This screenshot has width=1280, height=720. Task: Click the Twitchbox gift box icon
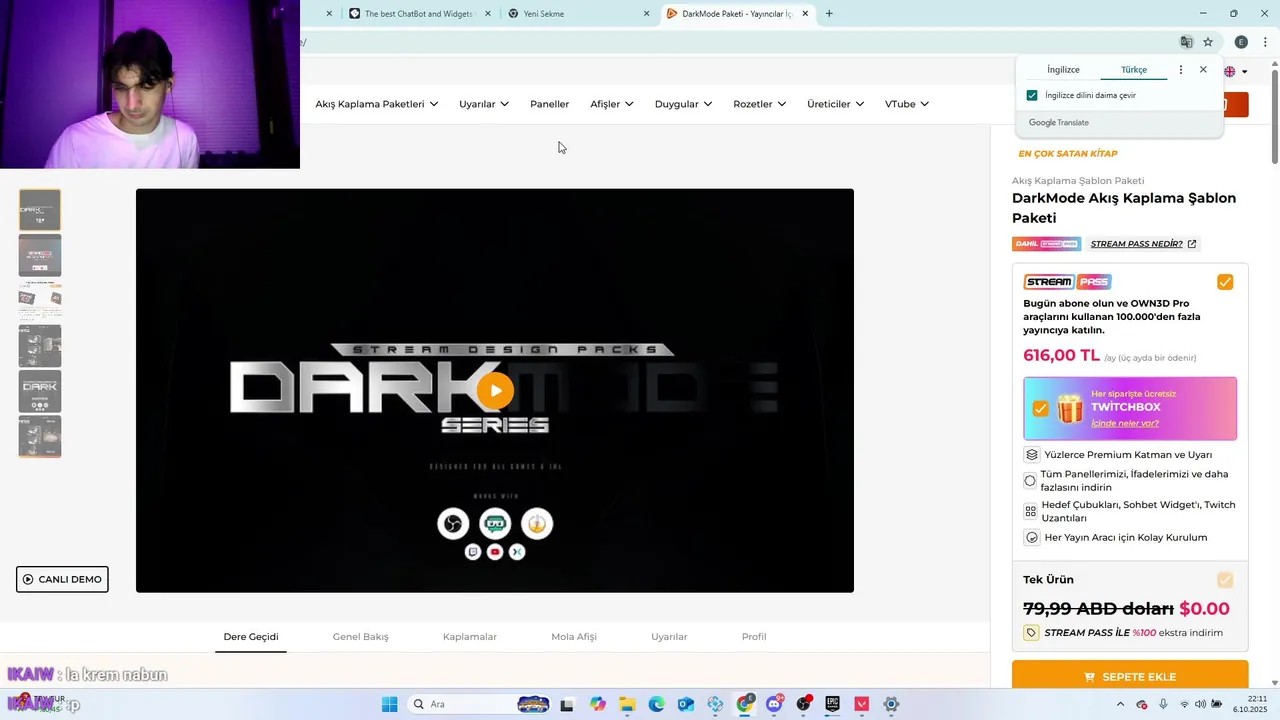click(x=1070, y=408)
